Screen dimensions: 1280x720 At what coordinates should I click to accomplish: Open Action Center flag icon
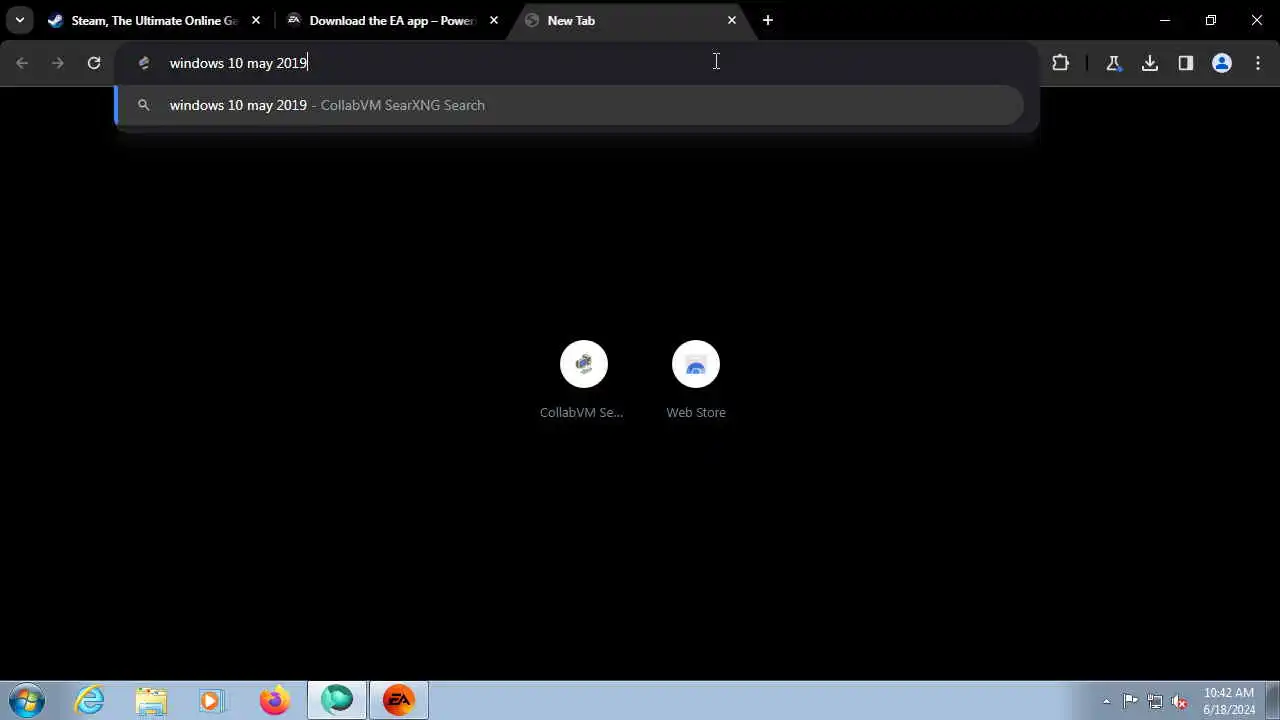(x=1130, y=701)
